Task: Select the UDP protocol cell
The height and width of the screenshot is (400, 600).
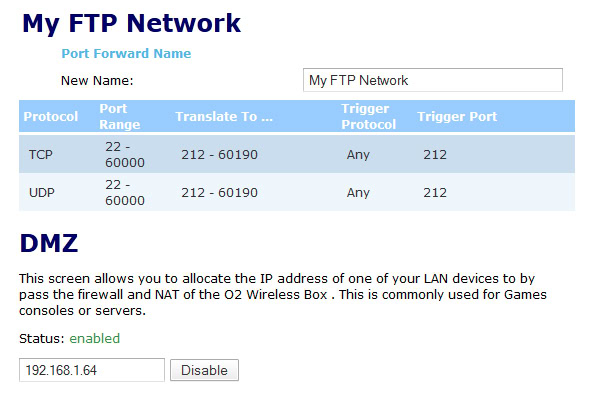Action: (42, 193)
